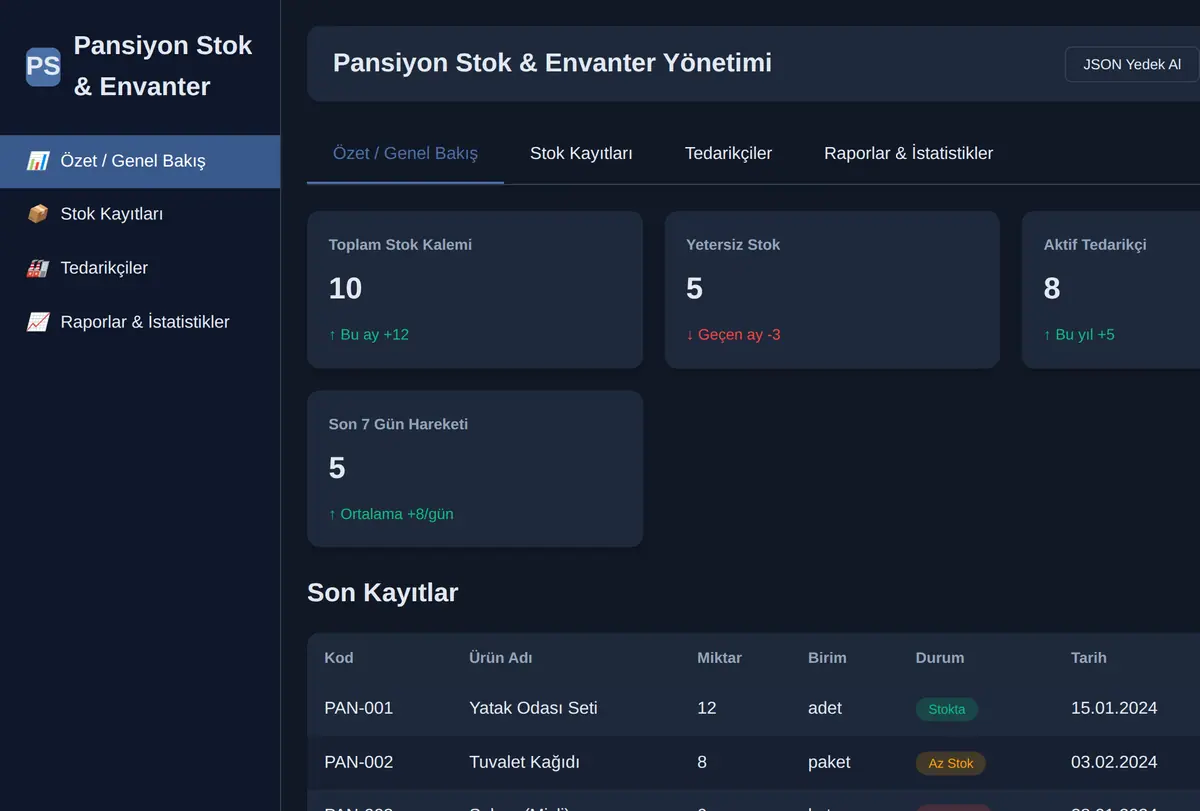Click the quantity 12 in PAN-001 row

click(x=707, y=708)
